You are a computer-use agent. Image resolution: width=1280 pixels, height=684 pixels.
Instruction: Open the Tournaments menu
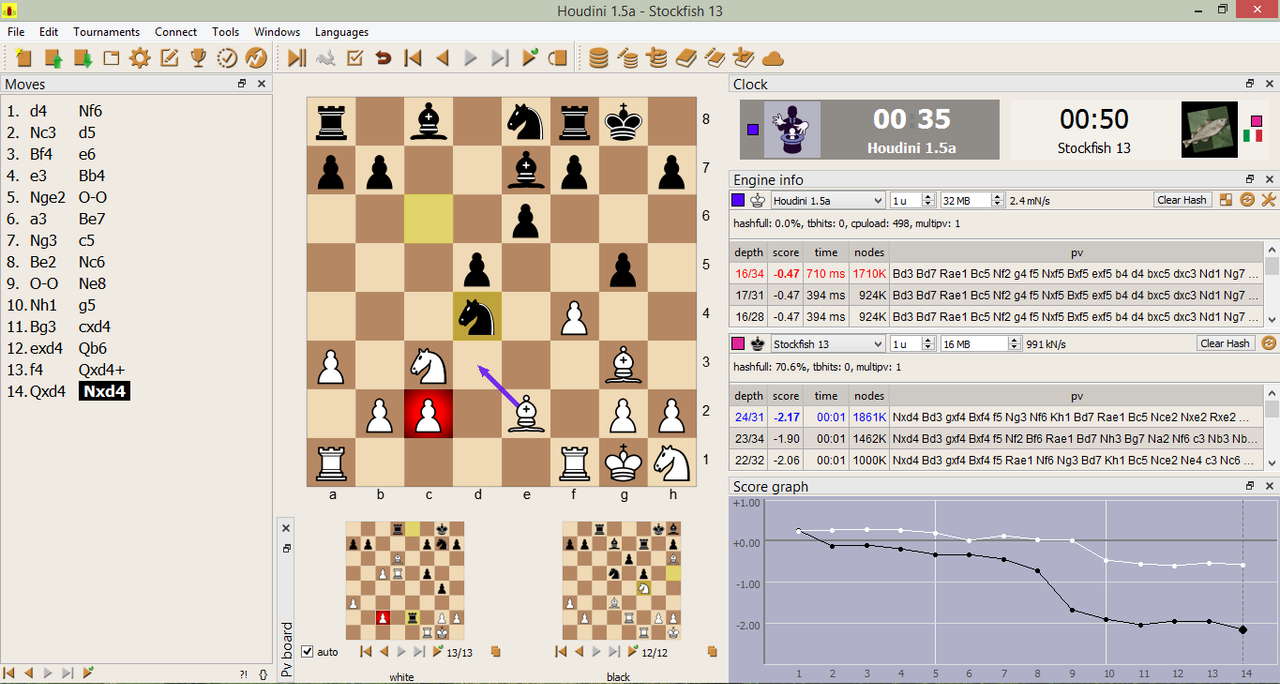coord(107,32)
